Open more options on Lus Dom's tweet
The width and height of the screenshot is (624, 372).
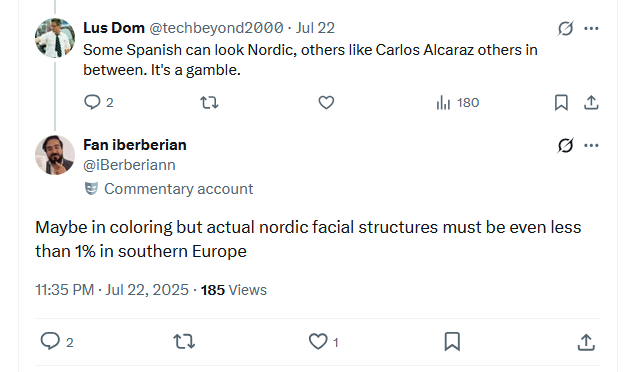click(x=591, y=28)
